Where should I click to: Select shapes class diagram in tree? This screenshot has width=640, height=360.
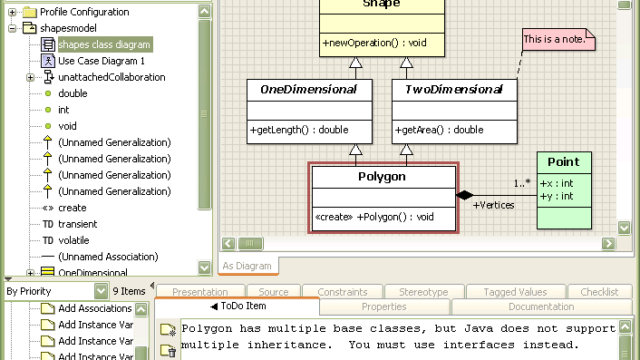[x=105, y=44]
